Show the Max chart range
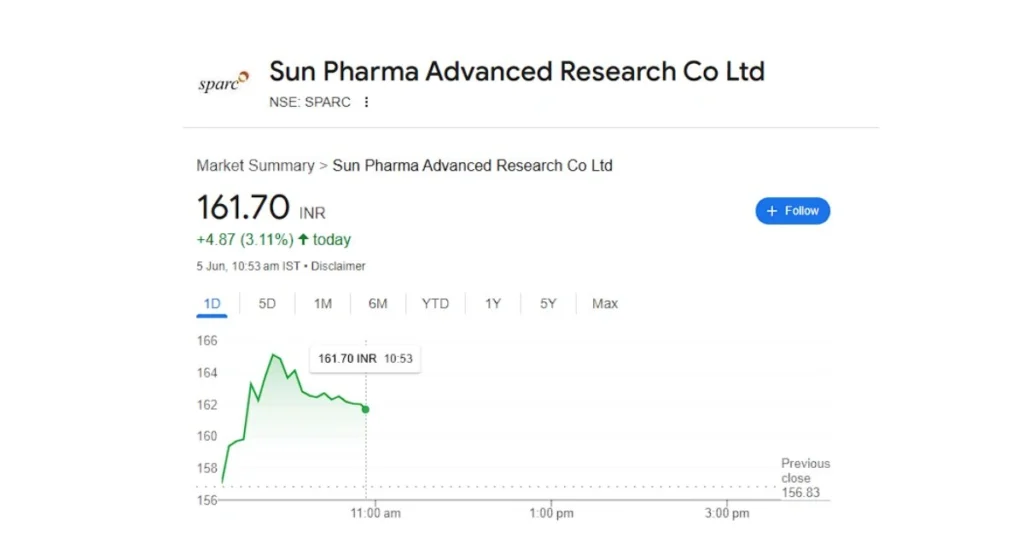 point(605,304)
